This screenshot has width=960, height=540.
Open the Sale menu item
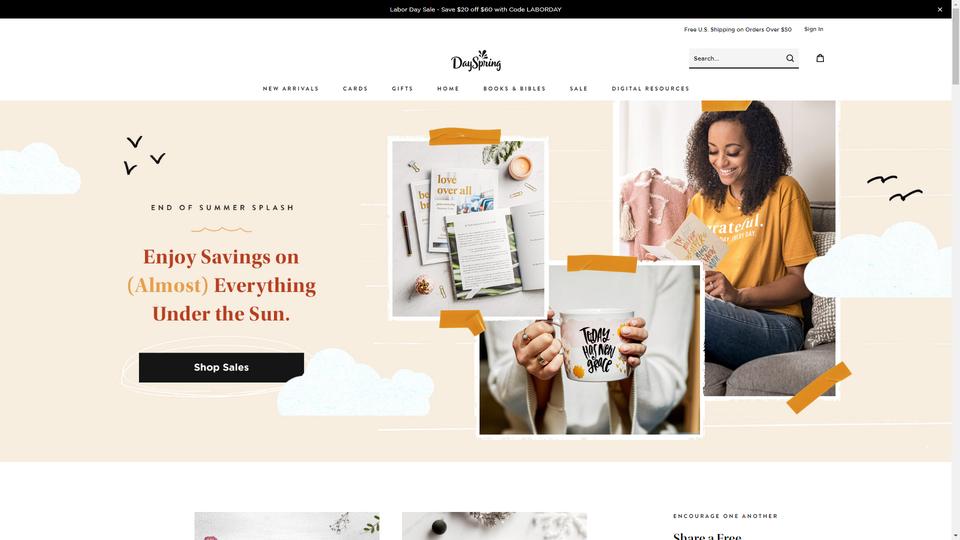click(579, 89)
